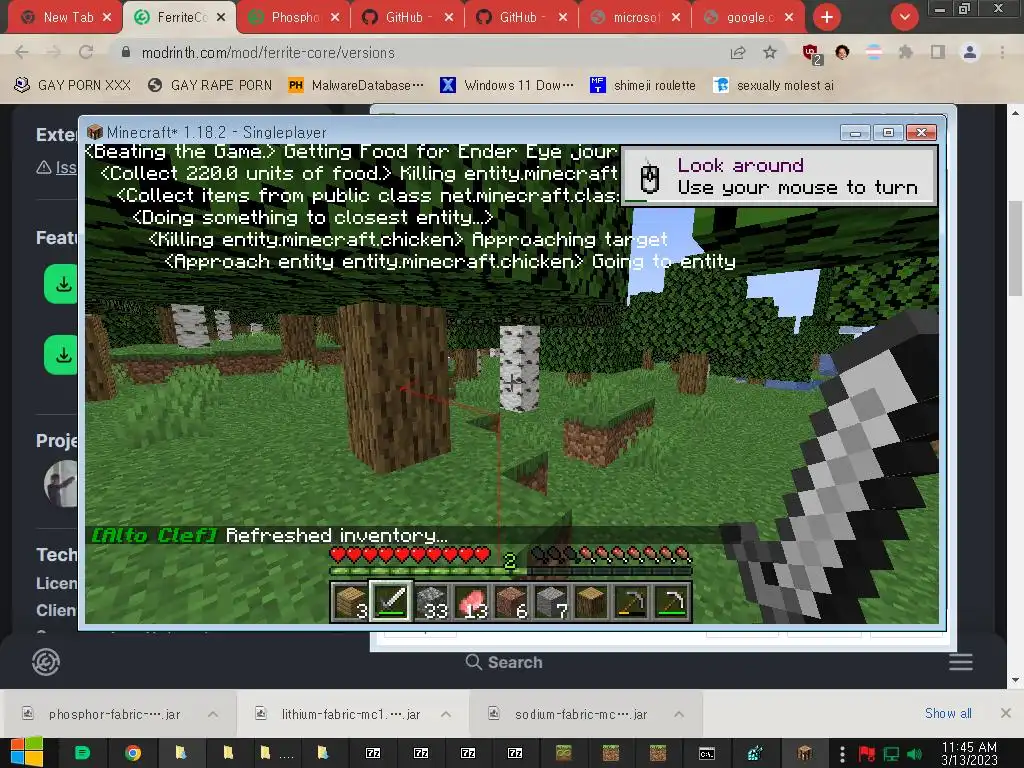View site info via the lock icon
This screenshot has width=1024, height=768.
(126, 52)
